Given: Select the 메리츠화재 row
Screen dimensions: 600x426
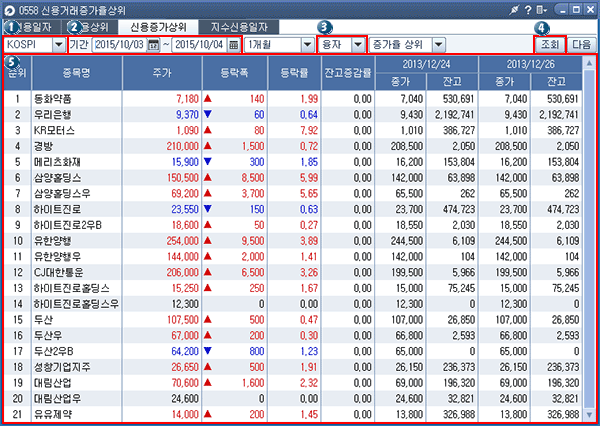Looking at the screenshot, I should click(293, 162).
